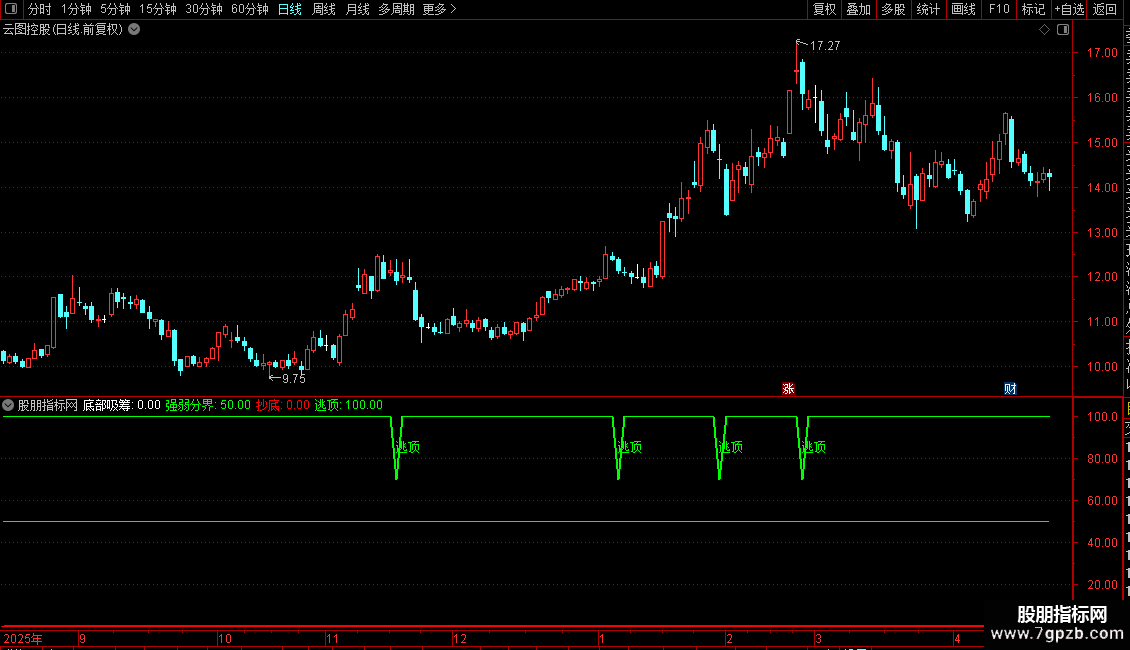Click the first 逃顶 signal label
This screenshot has height=650, width=1130.
(x=408, y=447)
